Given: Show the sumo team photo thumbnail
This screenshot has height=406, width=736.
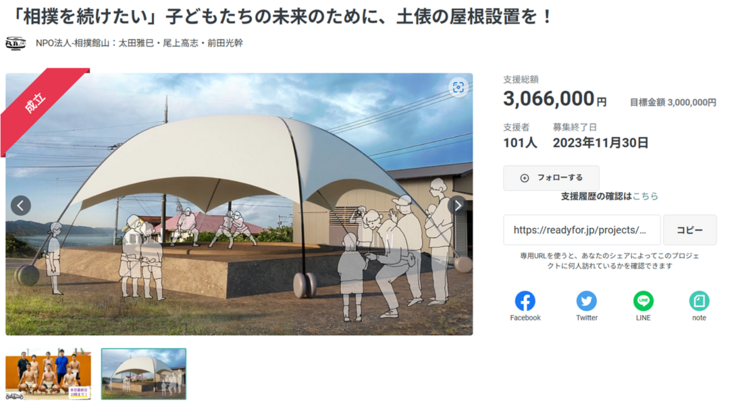Looking at the screenshot, I should 48,374.
